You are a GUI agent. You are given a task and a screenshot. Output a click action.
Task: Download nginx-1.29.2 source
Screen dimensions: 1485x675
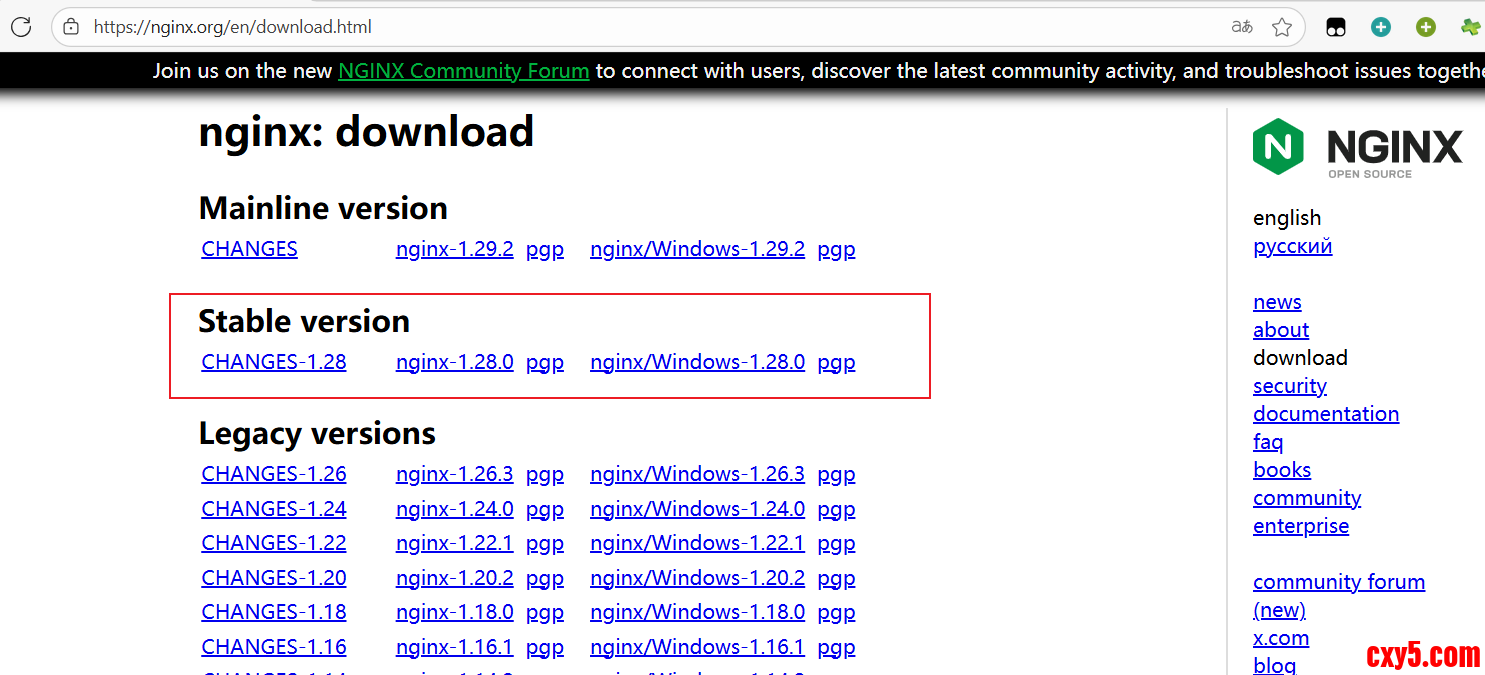click(x=455, y=249)
